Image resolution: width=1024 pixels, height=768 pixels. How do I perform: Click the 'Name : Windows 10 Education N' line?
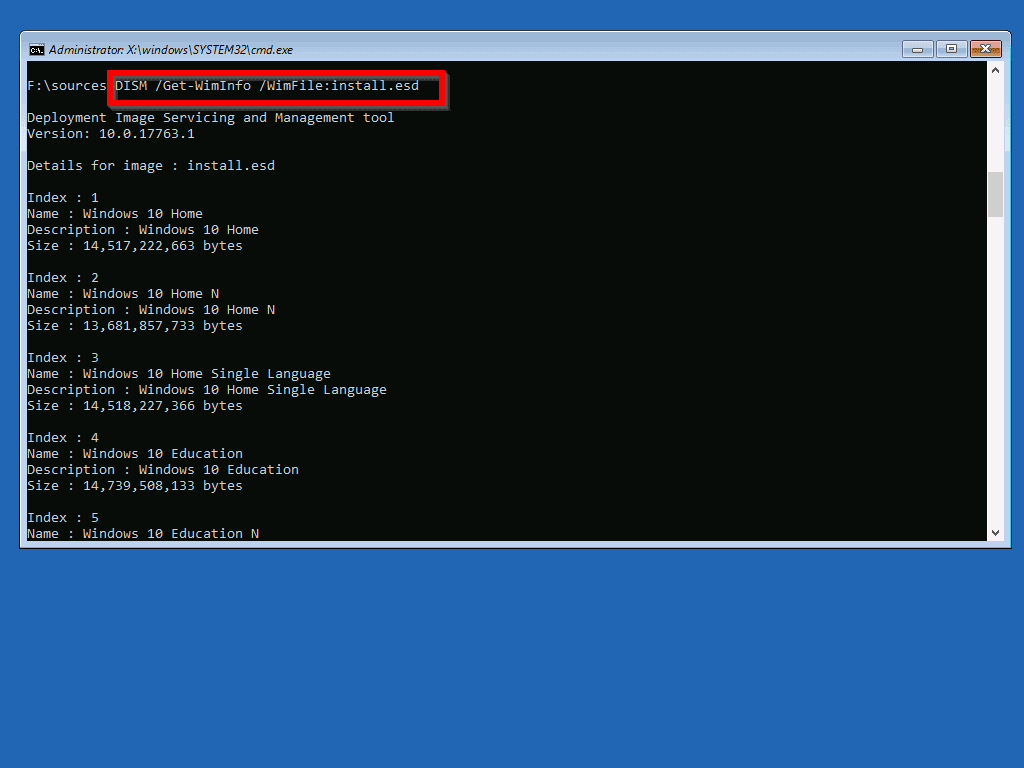(x=142, y=534)
